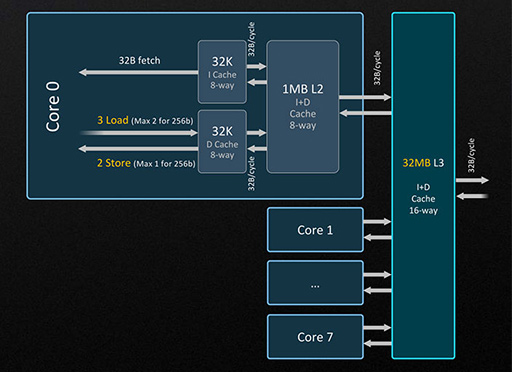Click the right arrow from Core 1 to L3
This screenshot has width=512, height=372.
[377, 222]
